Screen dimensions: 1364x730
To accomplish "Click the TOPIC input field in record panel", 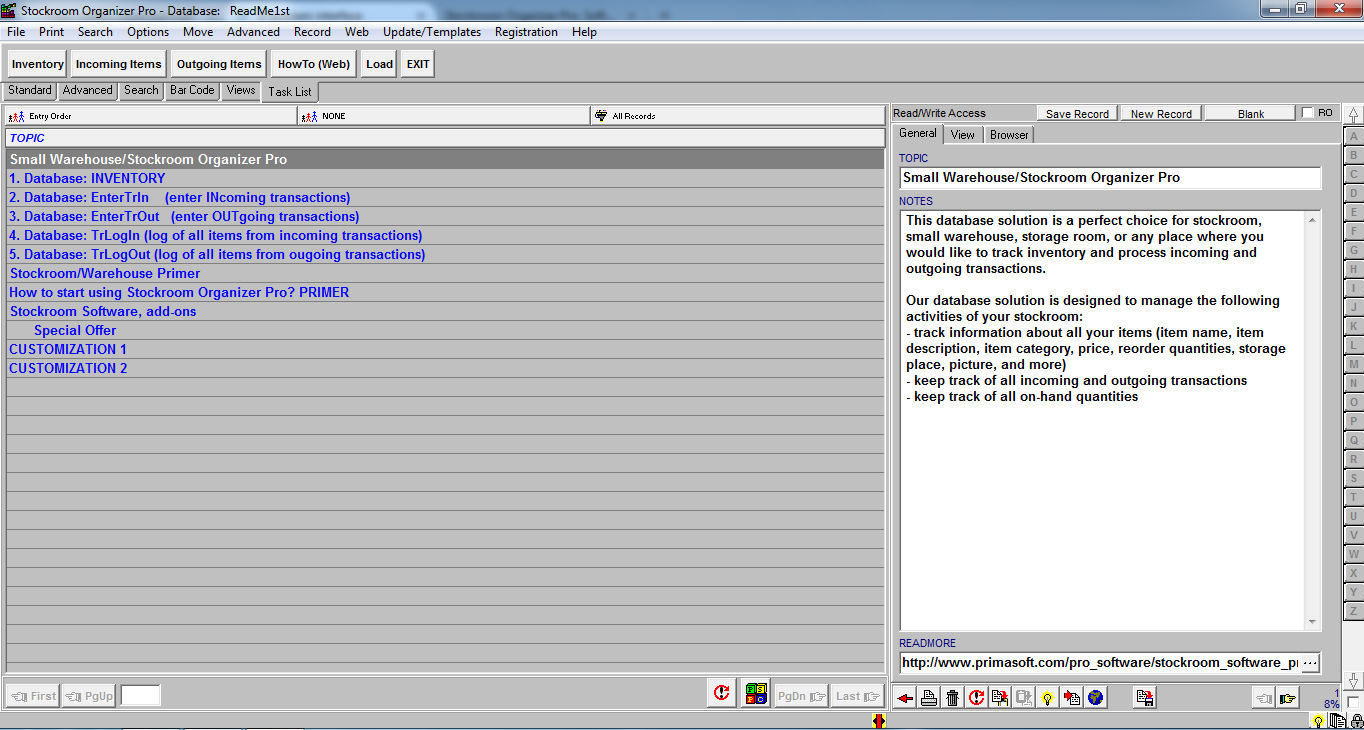I will pos(1110,178).
